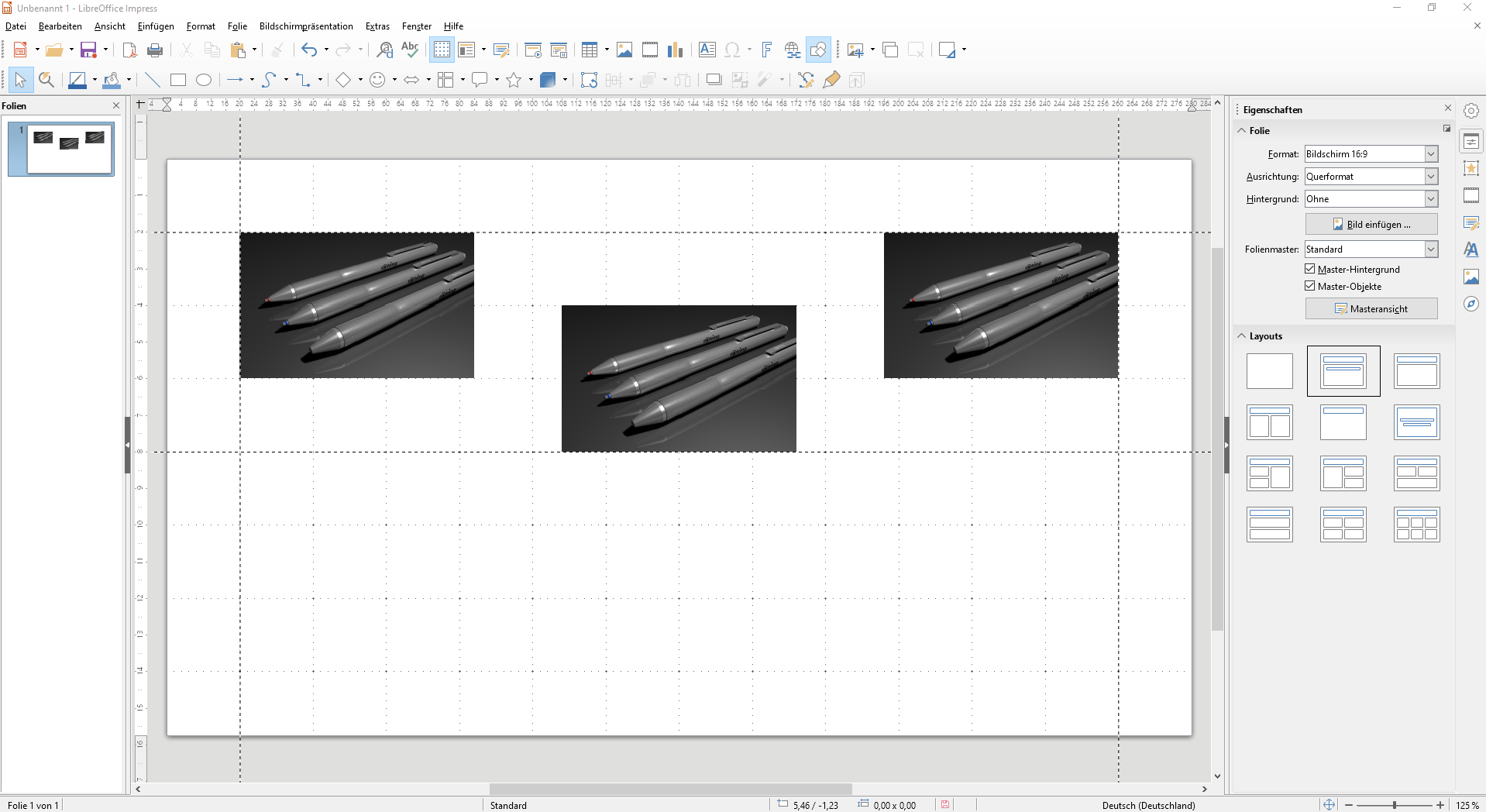The height and width of the screenshot is (812, 1486).
Task: Click the zoom-in plus button
Action: 1440,805
